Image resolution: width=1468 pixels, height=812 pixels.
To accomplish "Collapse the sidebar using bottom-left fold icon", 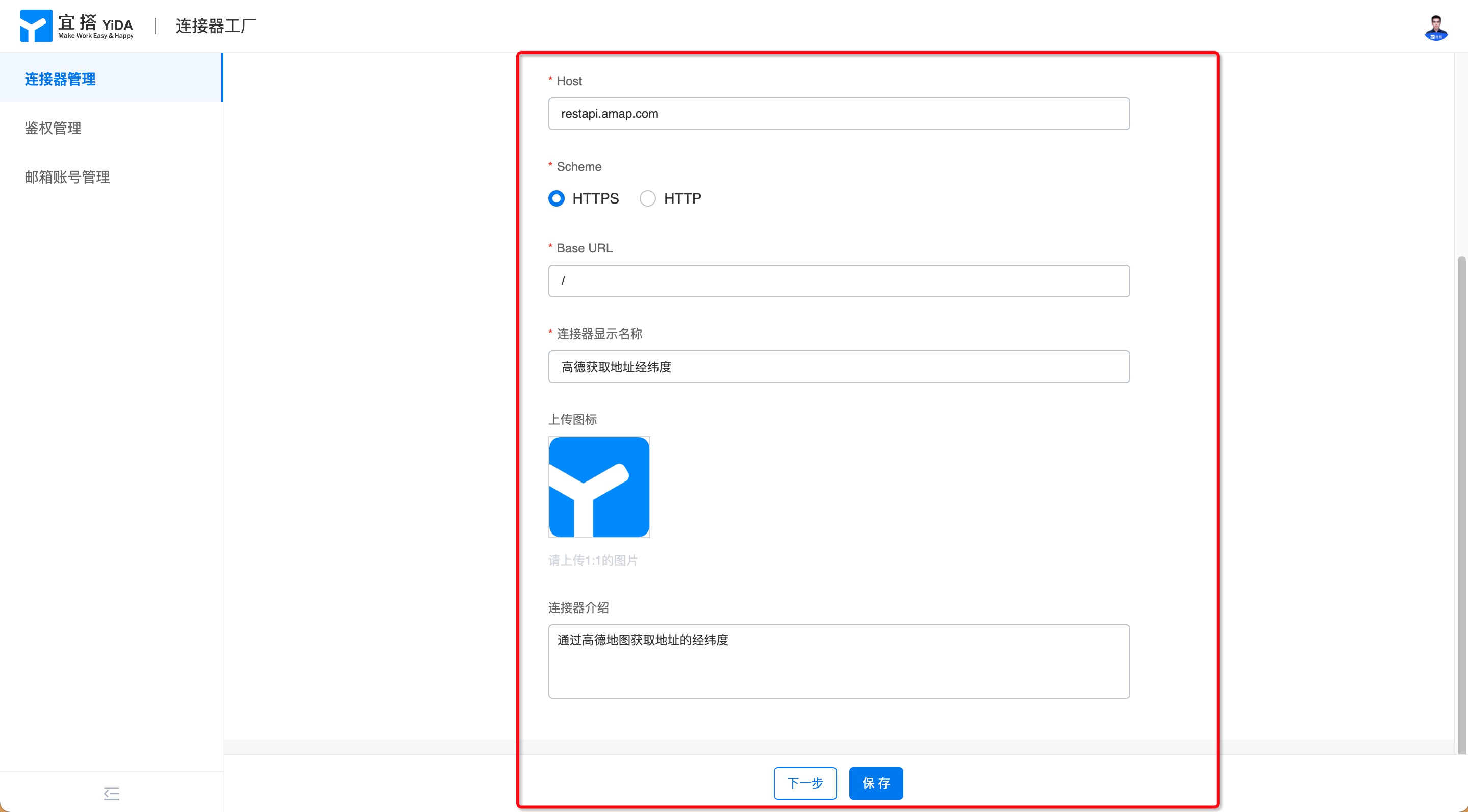I will (112, 793).
